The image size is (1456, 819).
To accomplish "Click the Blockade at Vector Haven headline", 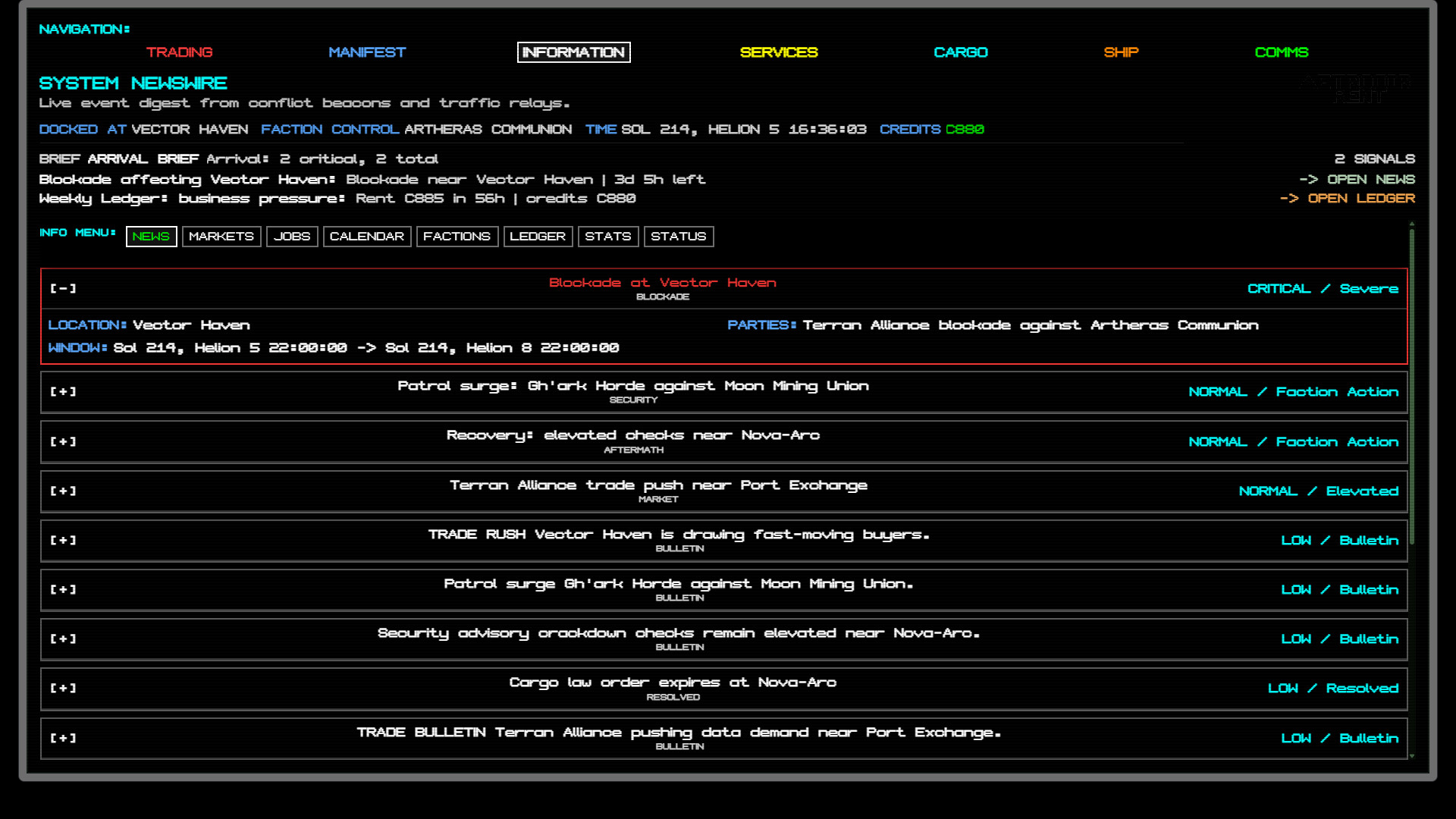I will pyautogui.click(x=663, y=283).
